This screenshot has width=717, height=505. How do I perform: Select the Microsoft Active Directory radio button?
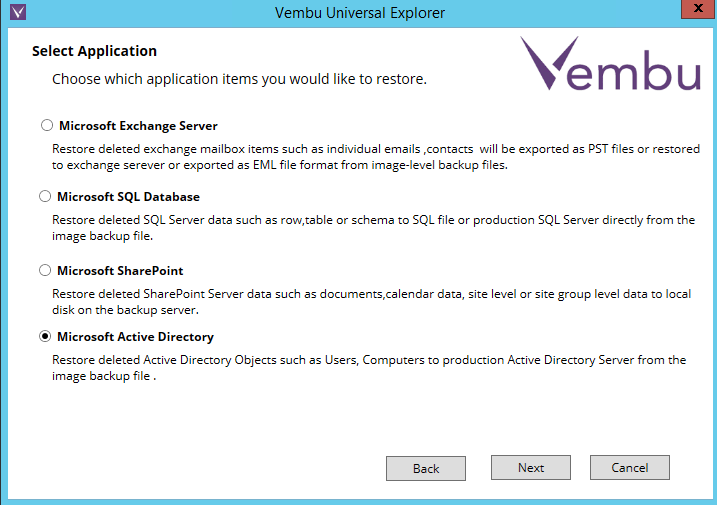click(x=45, y=337)
